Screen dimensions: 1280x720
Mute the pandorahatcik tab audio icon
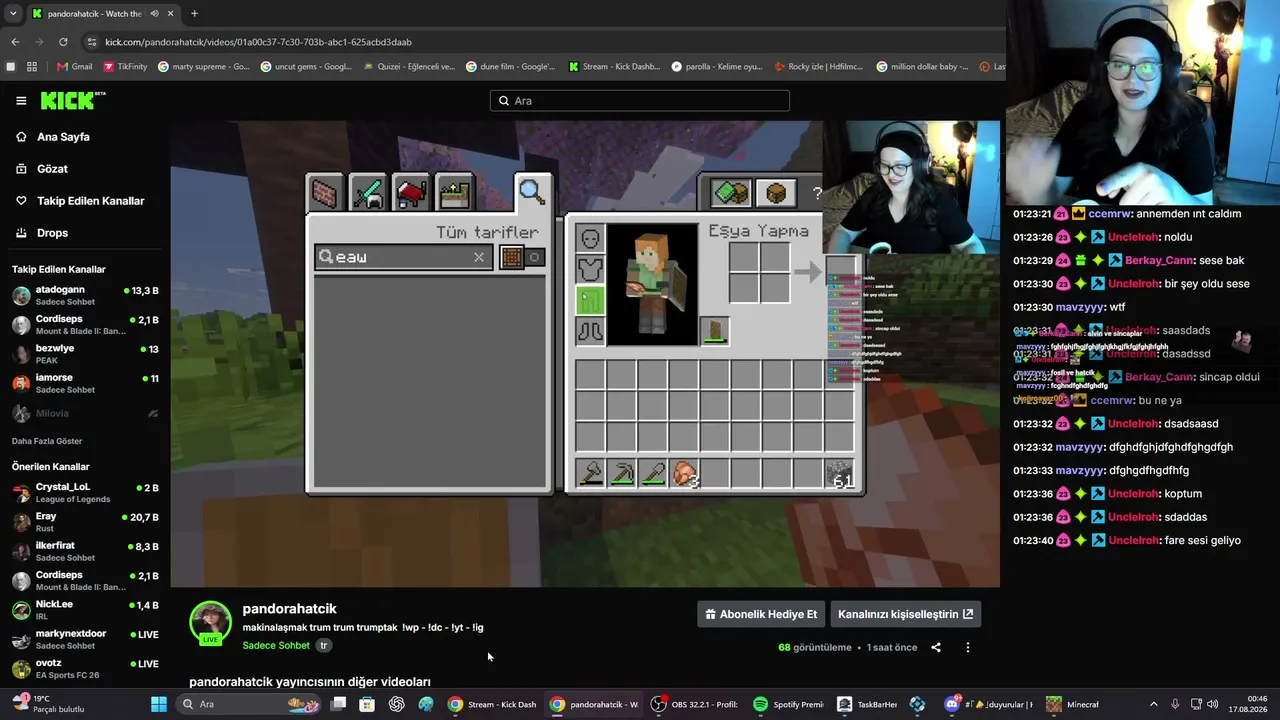click(x=154, y=14)
